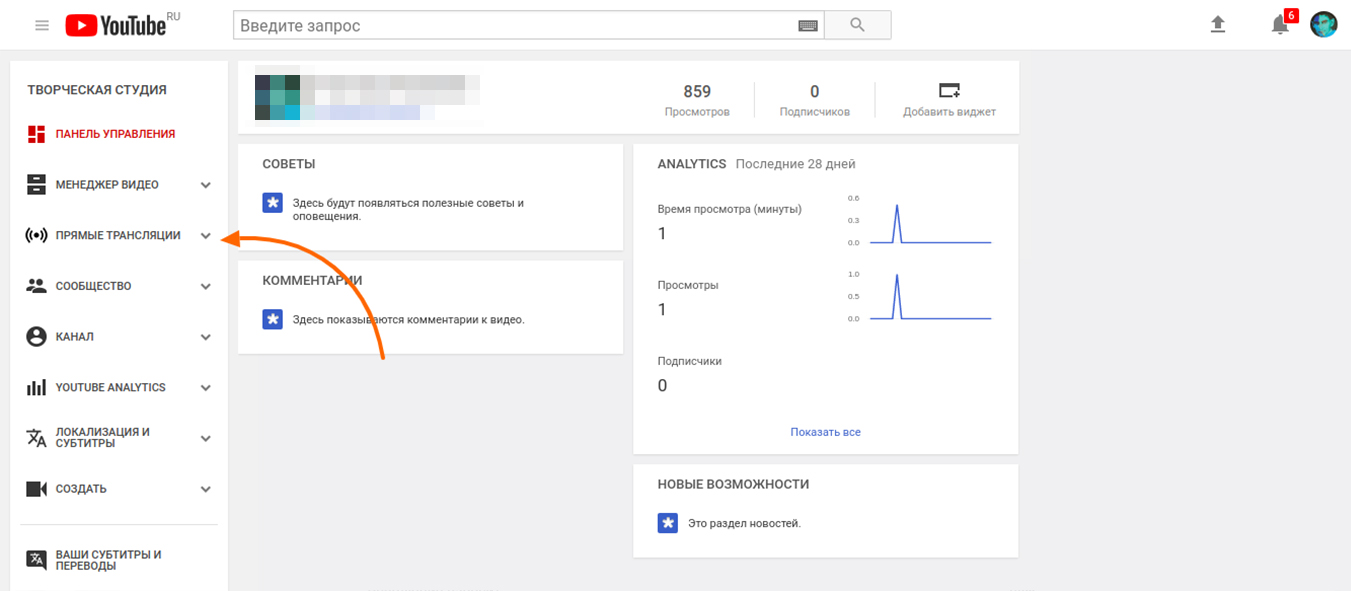Open the account avatar menu
The width and height of the screenshot is (1351, 591).
click(x=1324, y=25)
